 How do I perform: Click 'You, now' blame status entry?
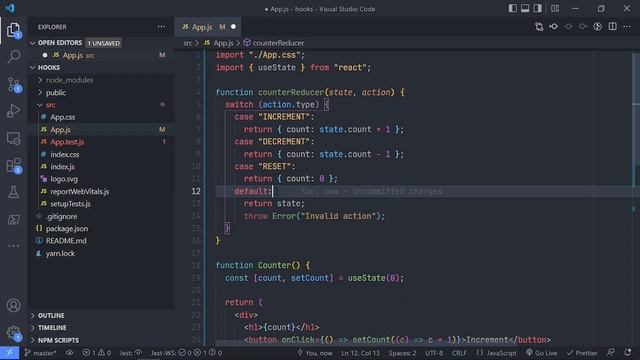pyautogui.click(x=315, y=353)
